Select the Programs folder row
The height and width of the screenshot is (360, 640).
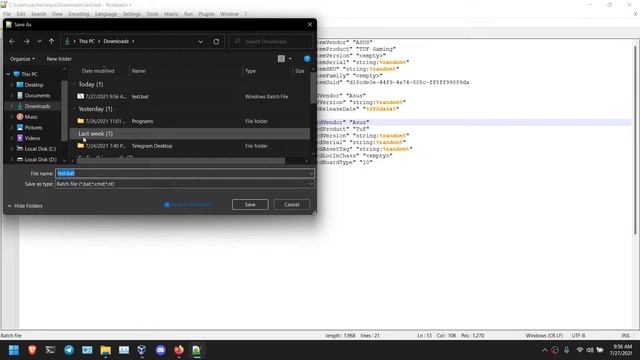190,121
